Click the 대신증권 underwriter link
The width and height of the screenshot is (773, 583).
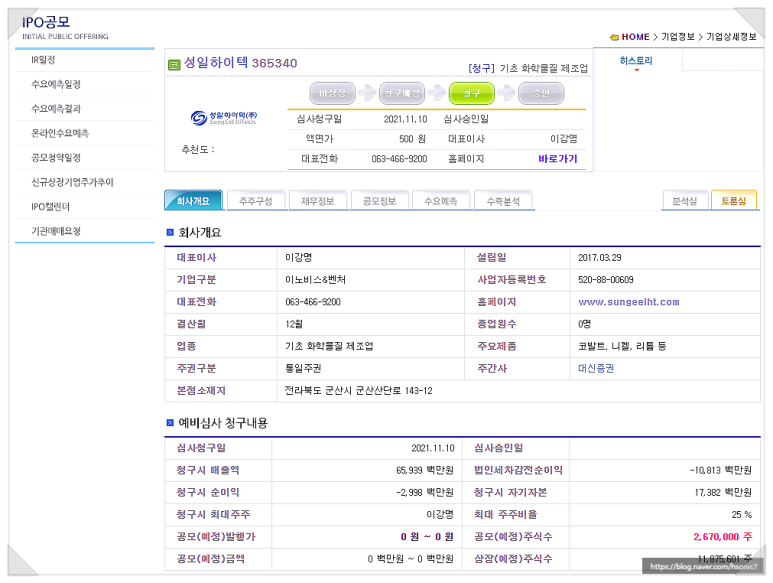(x=596, y=368)
